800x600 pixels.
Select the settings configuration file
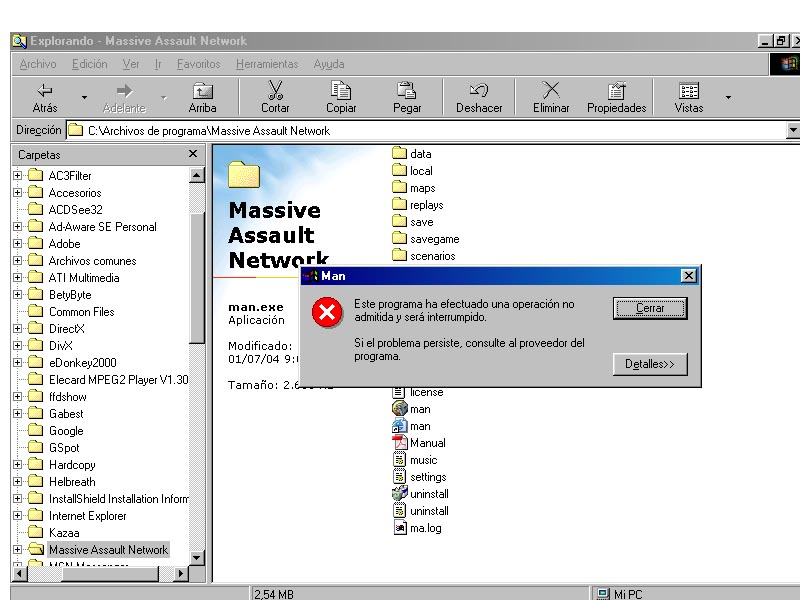click(419, 477)
